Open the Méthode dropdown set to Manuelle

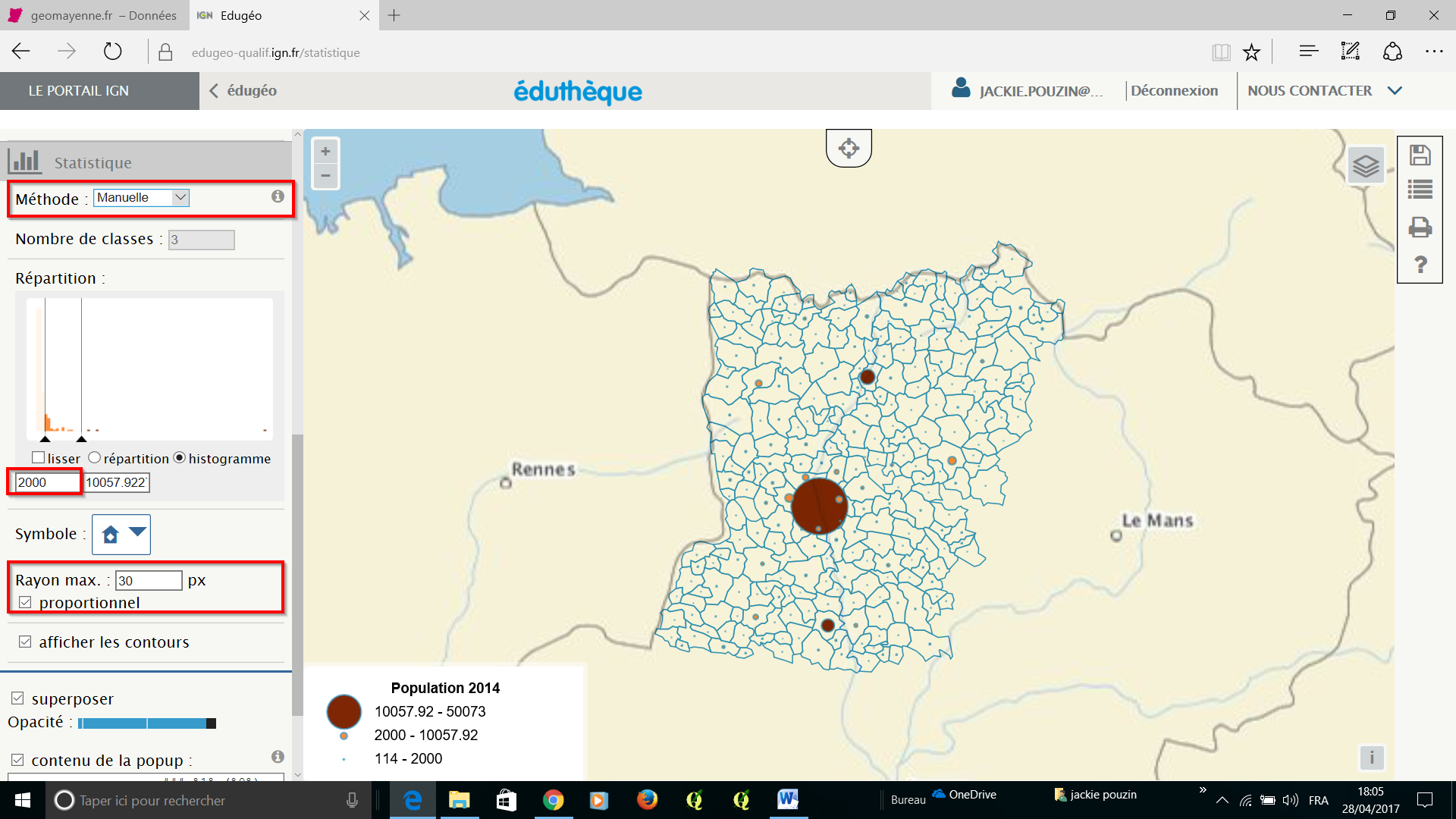point(141,198)
